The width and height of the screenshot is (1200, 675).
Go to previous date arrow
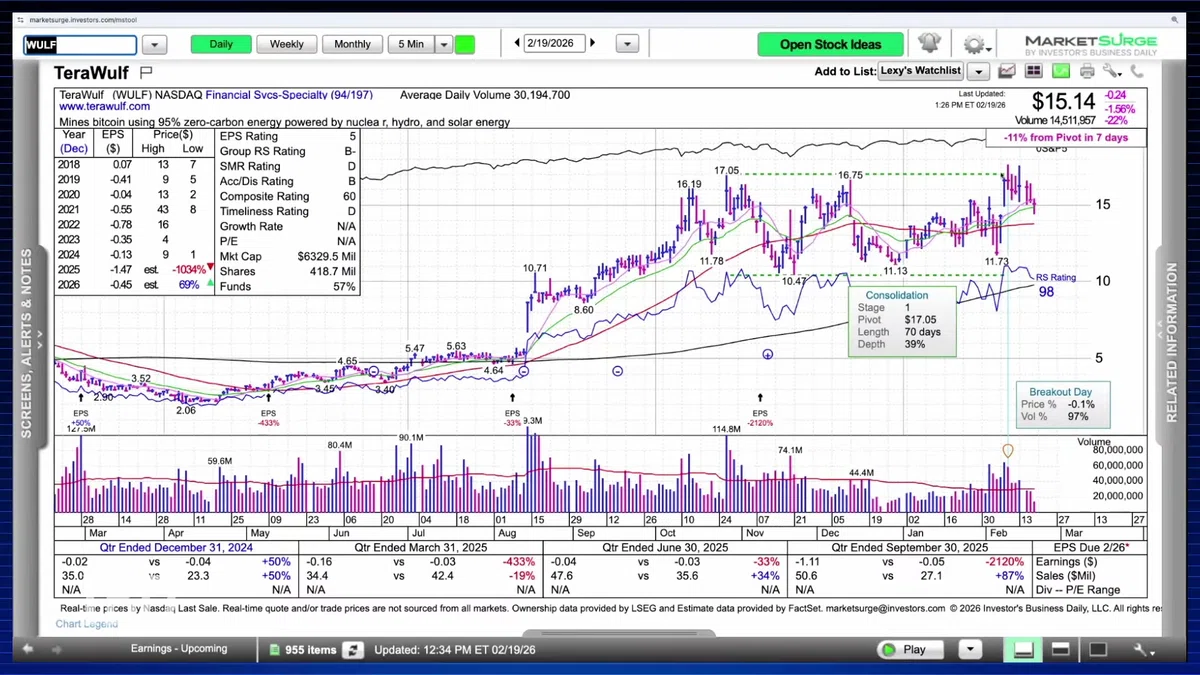point(517,43)
